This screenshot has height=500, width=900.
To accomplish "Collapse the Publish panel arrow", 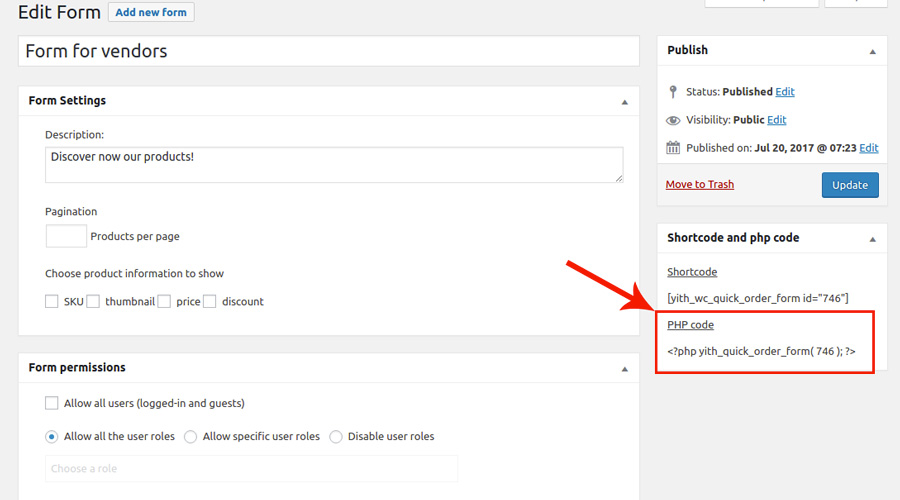I will point(872,52).
